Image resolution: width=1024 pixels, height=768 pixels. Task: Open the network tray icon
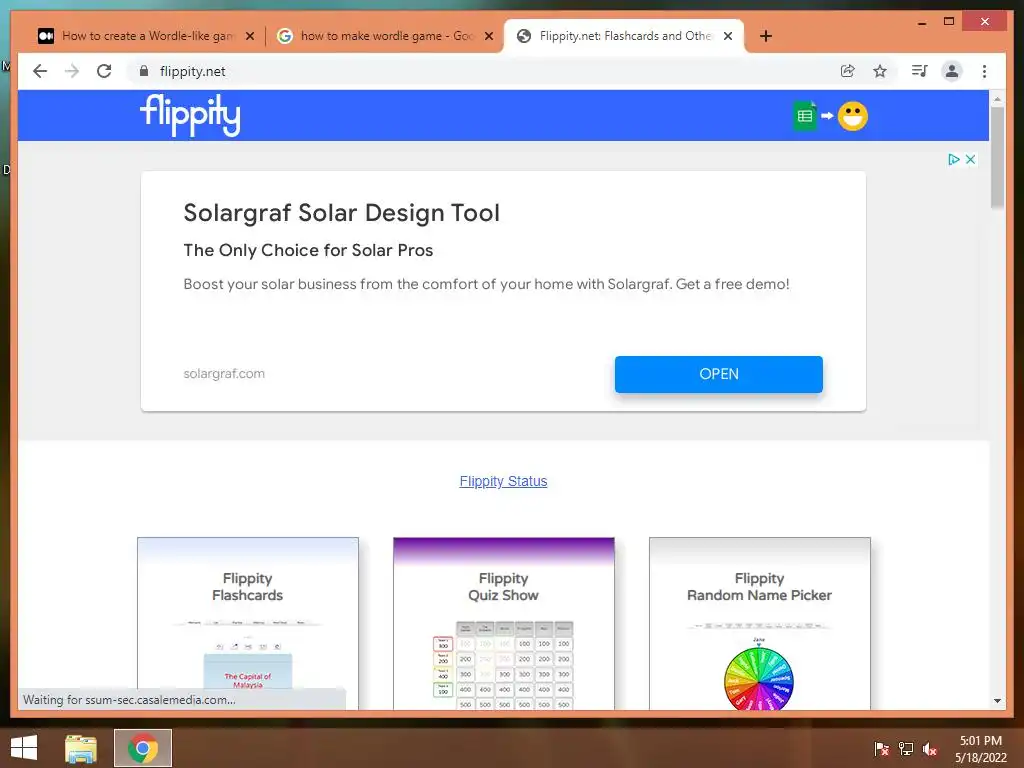coord(906,749)
